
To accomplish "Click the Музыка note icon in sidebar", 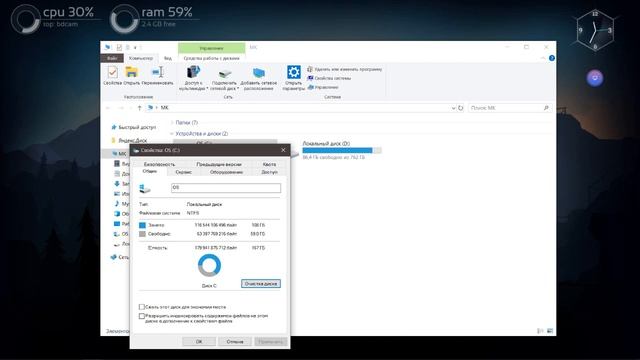I will coord(117,203).
